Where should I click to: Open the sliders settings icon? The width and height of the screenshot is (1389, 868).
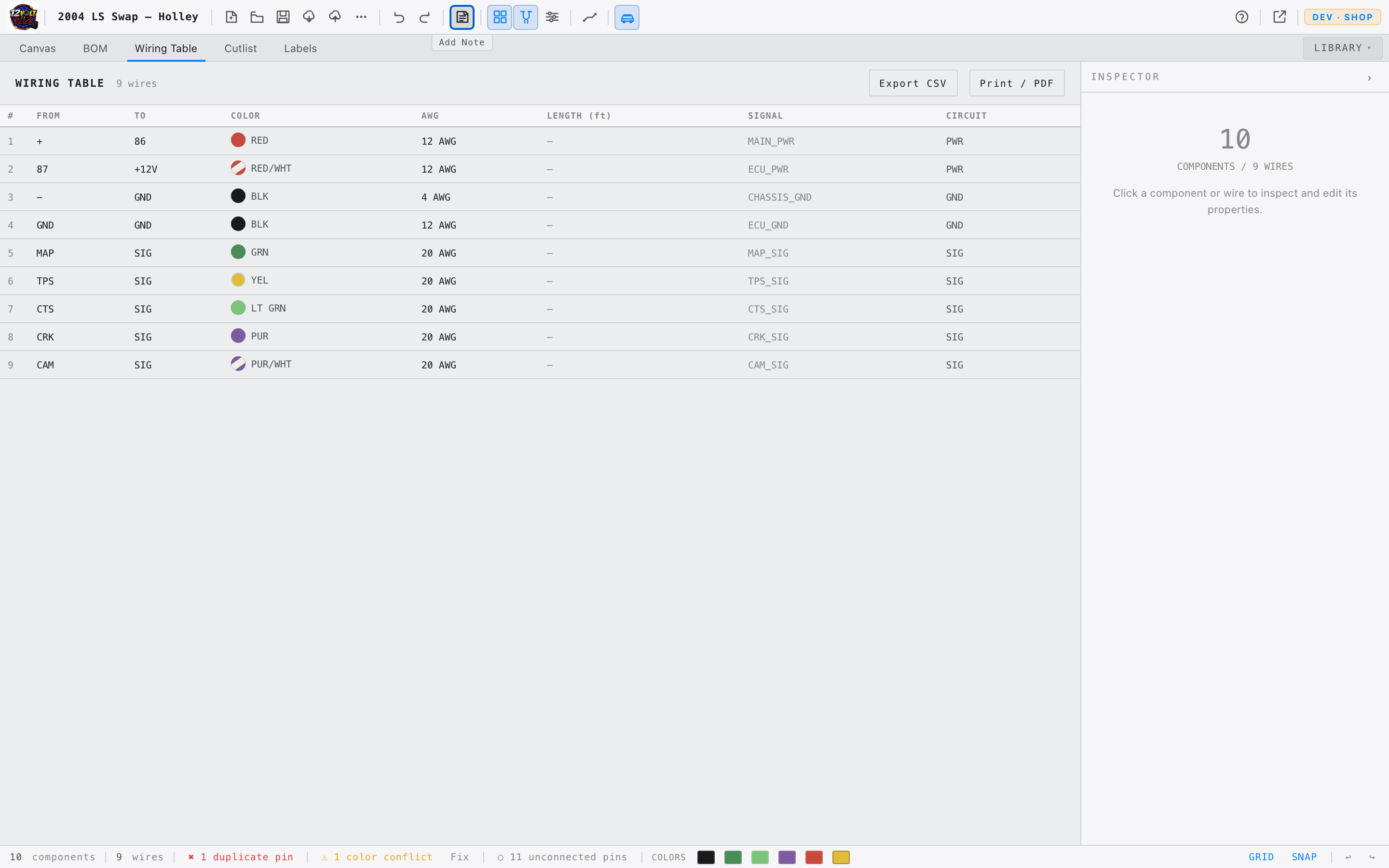click(552, 17)
